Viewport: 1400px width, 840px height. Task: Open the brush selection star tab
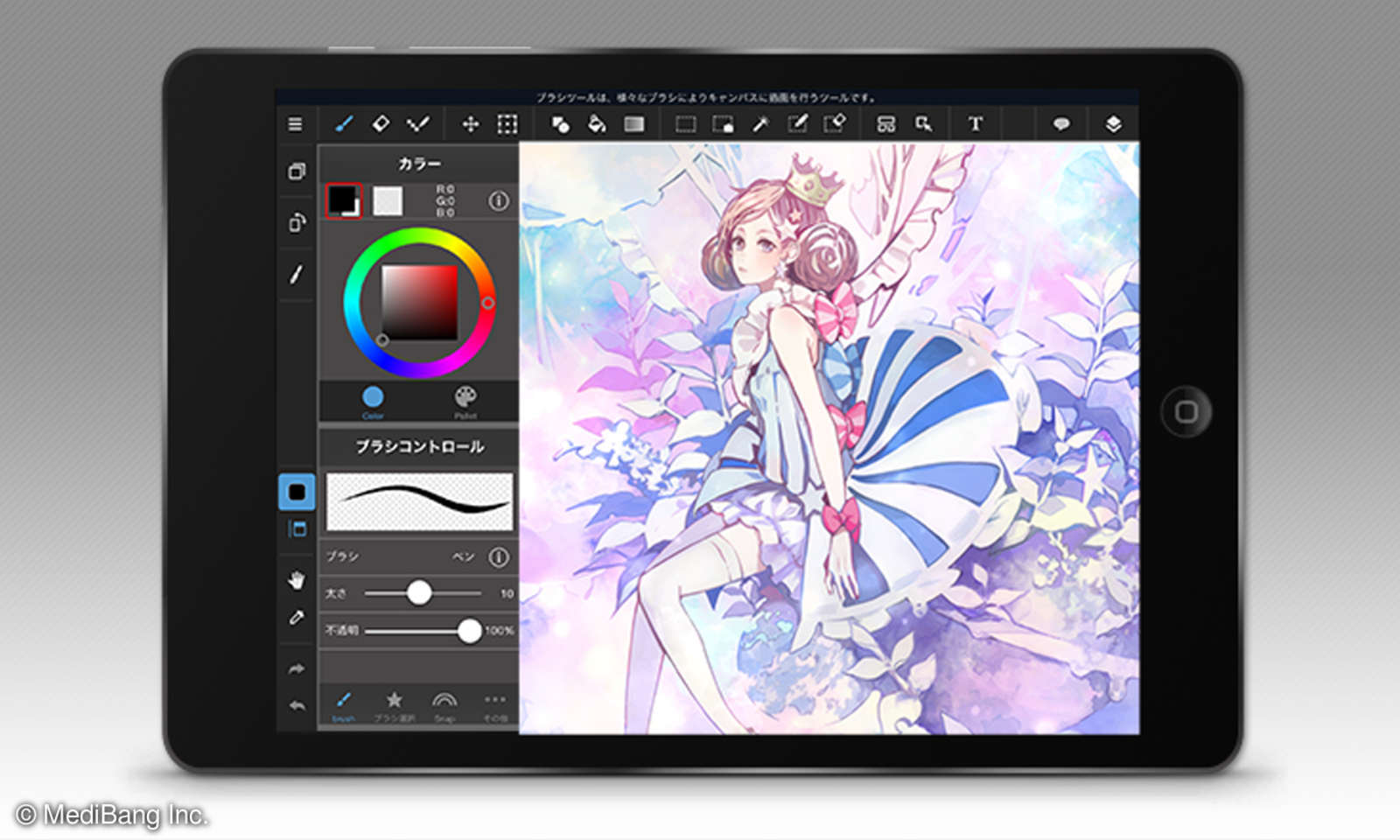pyautogui.click(x=394, y=704)
